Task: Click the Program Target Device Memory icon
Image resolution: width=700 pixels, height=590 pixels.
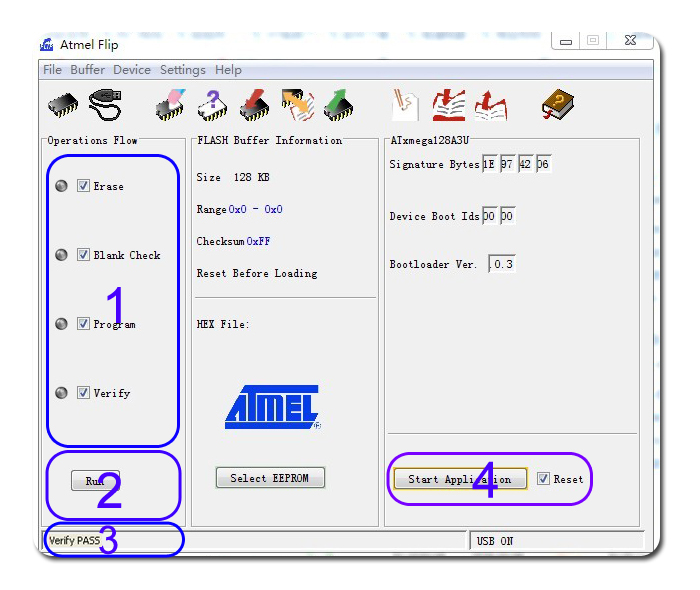Action: tap(254, 105)
